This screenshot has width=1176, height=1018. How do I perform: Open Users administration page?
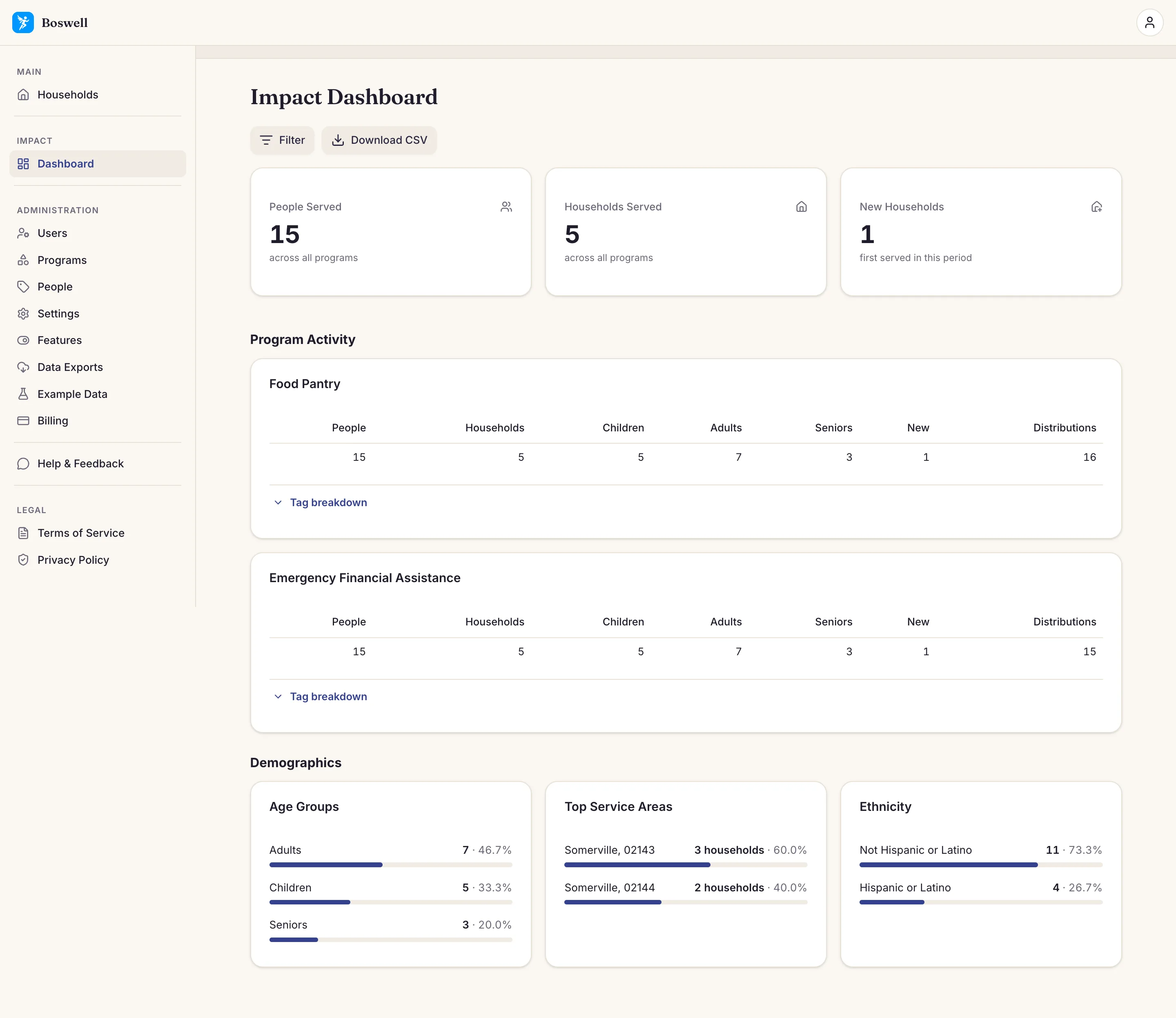[x=98, y=233]
